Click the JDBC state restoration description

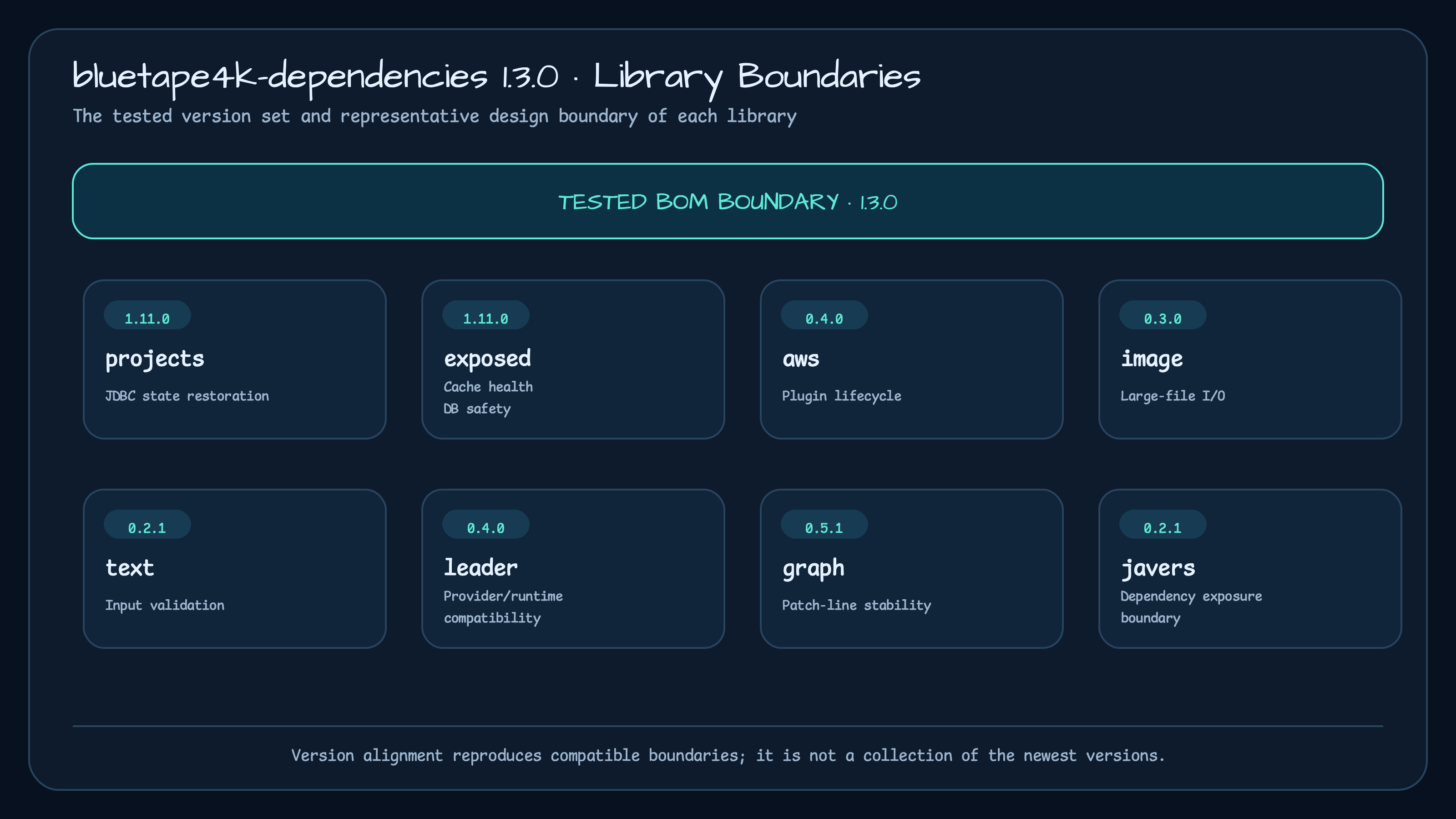click(x=187, y=396)
